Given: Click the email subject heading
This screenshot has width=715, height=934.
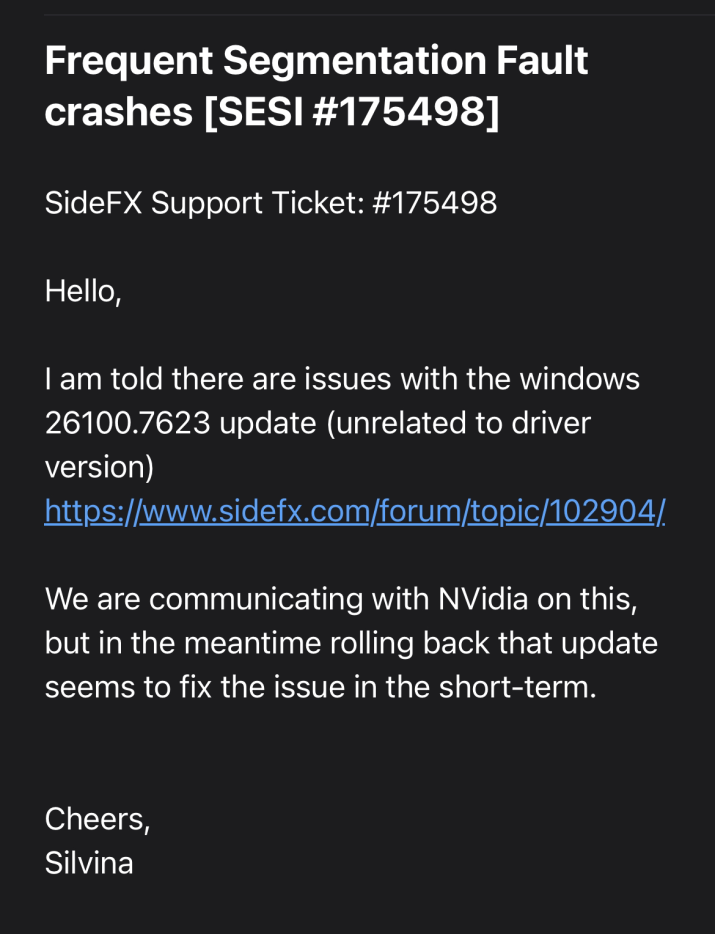Looking at the screenshot, I should pos(316,87).
